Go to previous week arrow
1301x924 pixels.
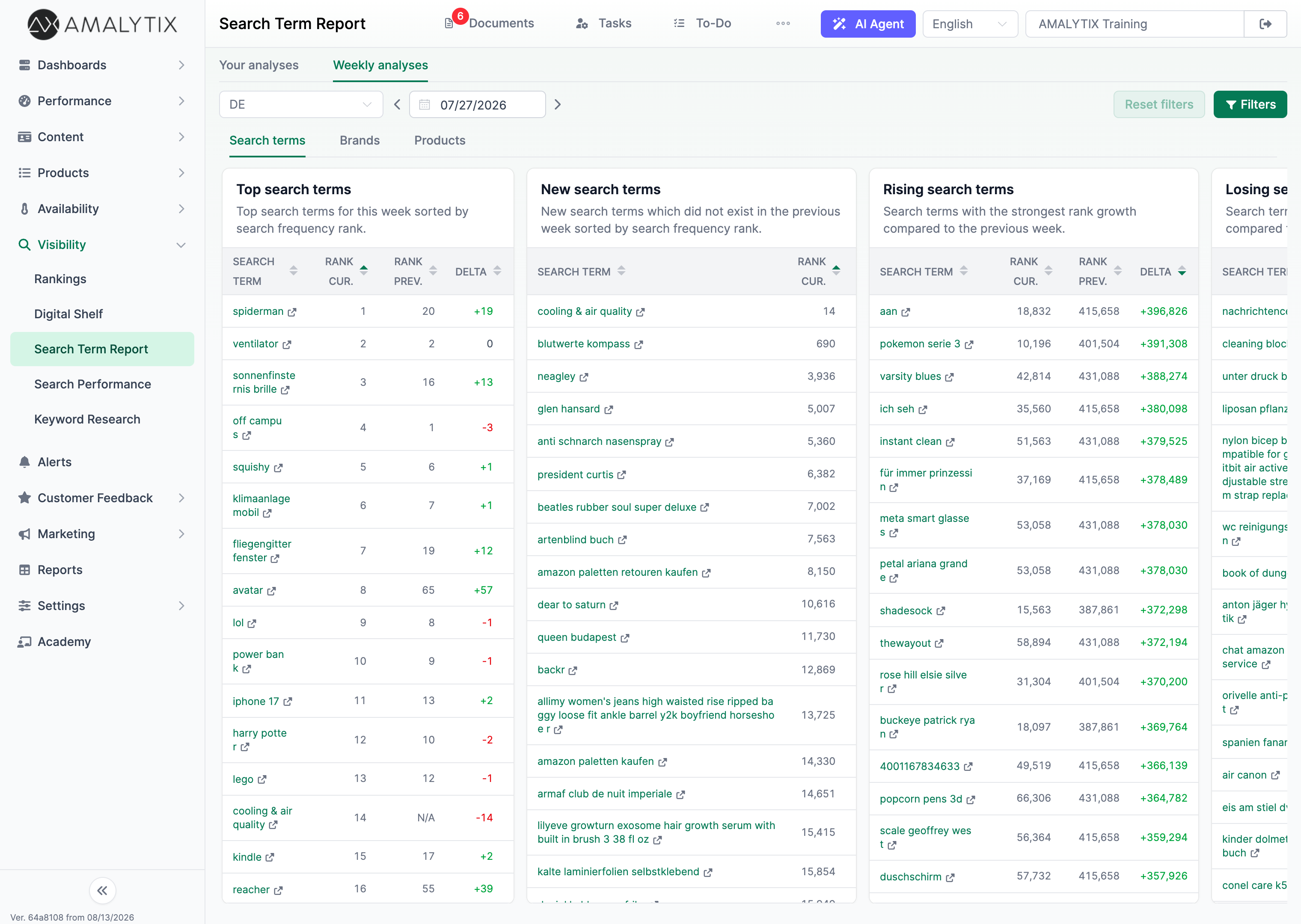coord(397,105)
